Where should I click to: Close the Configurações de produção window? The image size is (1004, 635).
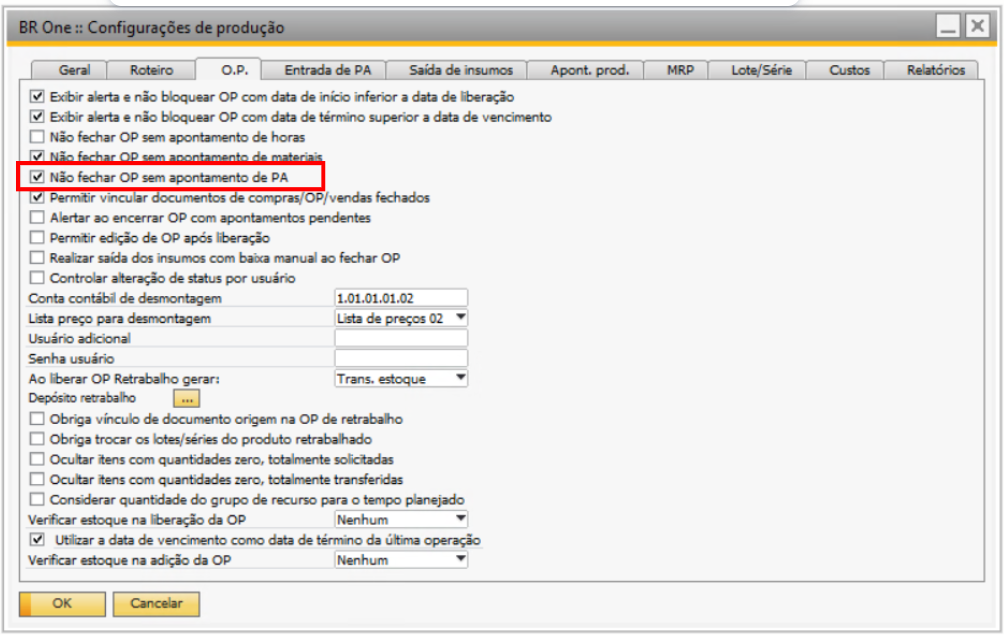click(976, 27)
